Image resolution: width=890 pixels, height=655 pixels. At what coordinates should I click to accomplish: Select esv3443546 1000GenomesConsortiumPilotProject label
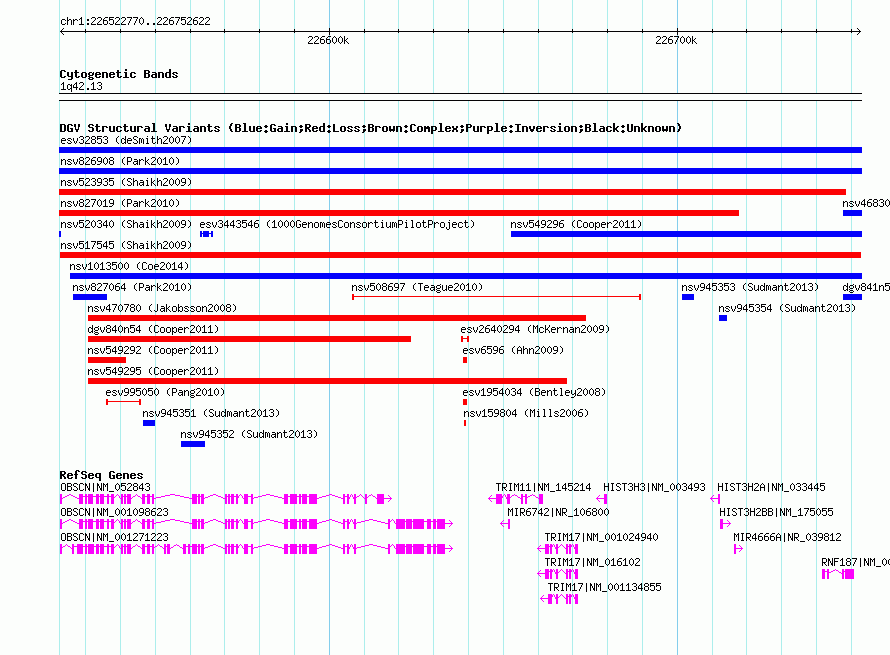tap(337, 224)
